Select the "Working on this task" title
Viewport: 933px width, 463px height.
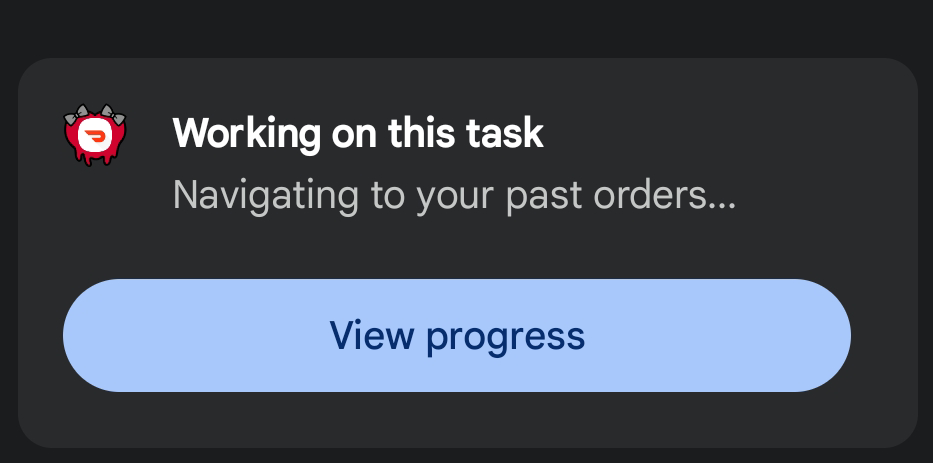(x=358, y=133)
